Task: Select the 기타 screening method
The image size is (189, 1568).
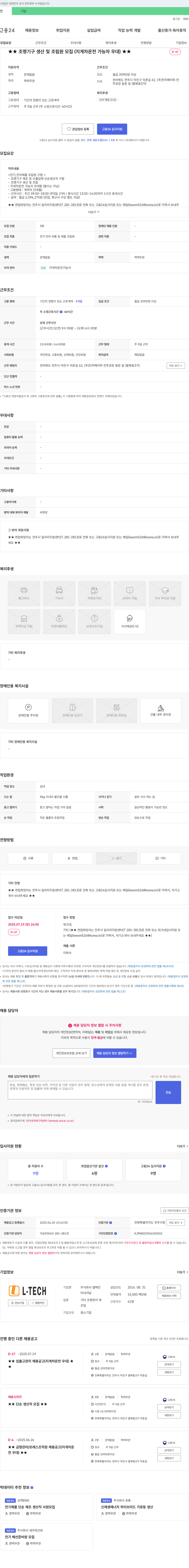Action: point(160,858)
